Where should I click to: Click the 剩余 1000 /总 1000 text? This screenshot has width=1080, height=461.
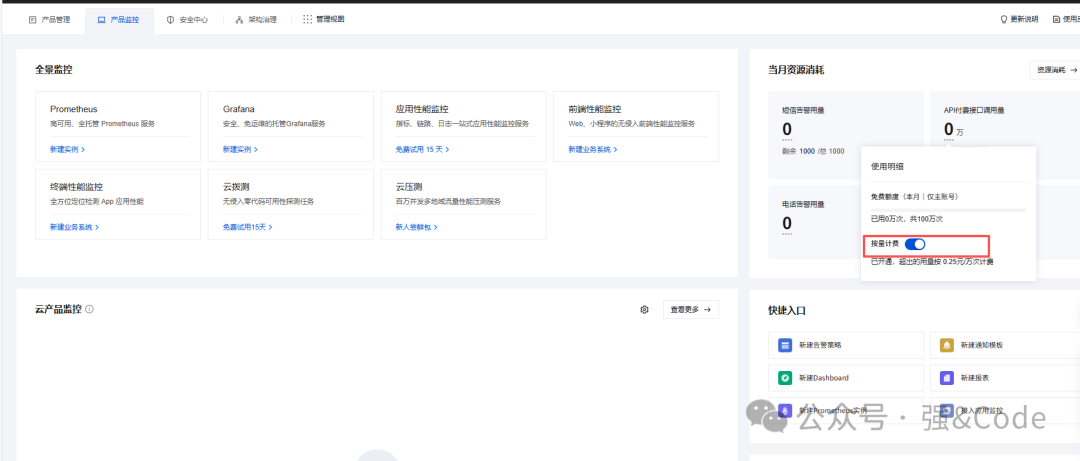coord(813,151)
